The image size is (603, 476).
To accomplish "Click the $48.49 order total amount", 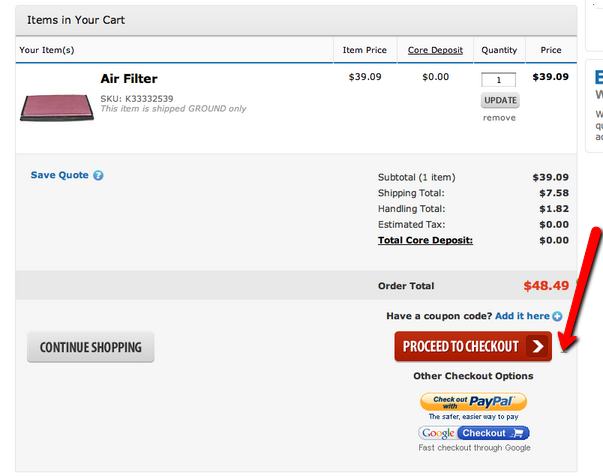I will tap(545, 285).
